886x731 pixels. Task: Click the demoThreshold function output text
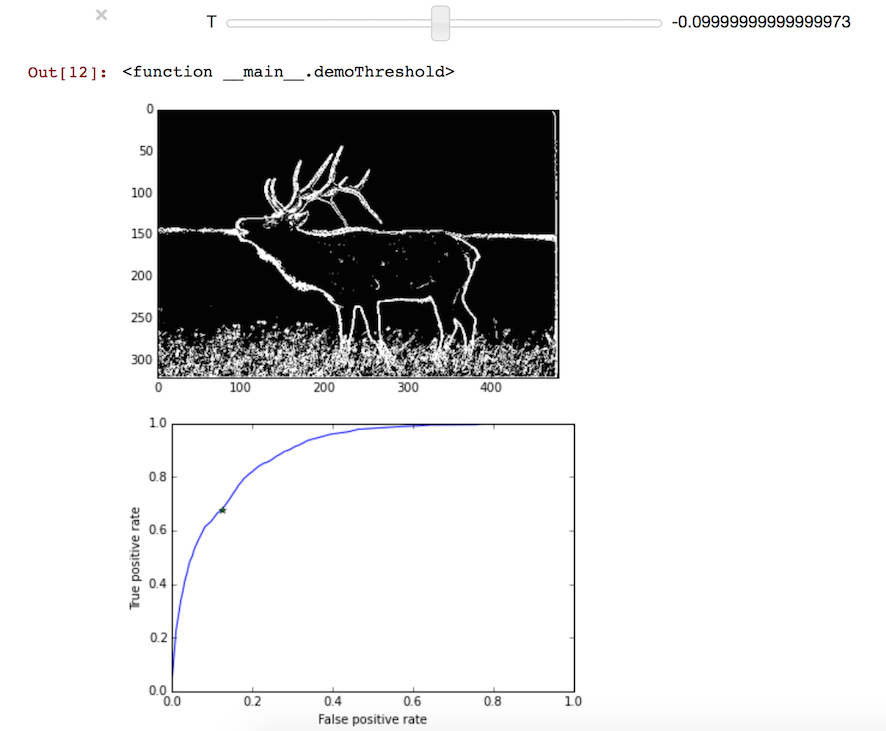pyautogui.click(x=288, y=72)
